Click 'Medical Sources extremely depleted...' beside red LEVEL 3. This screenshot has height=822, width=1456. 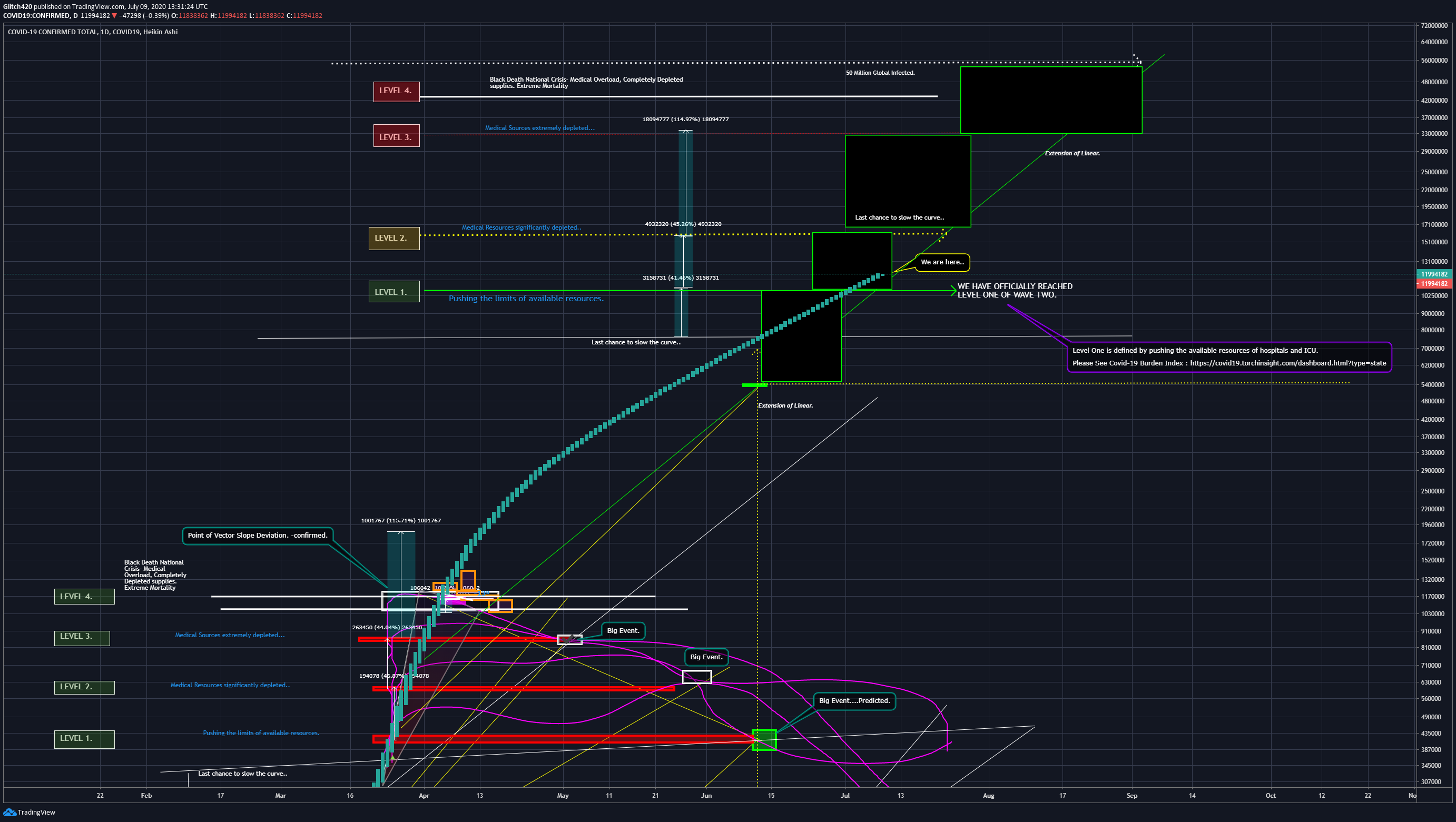[x=539, y=128]
